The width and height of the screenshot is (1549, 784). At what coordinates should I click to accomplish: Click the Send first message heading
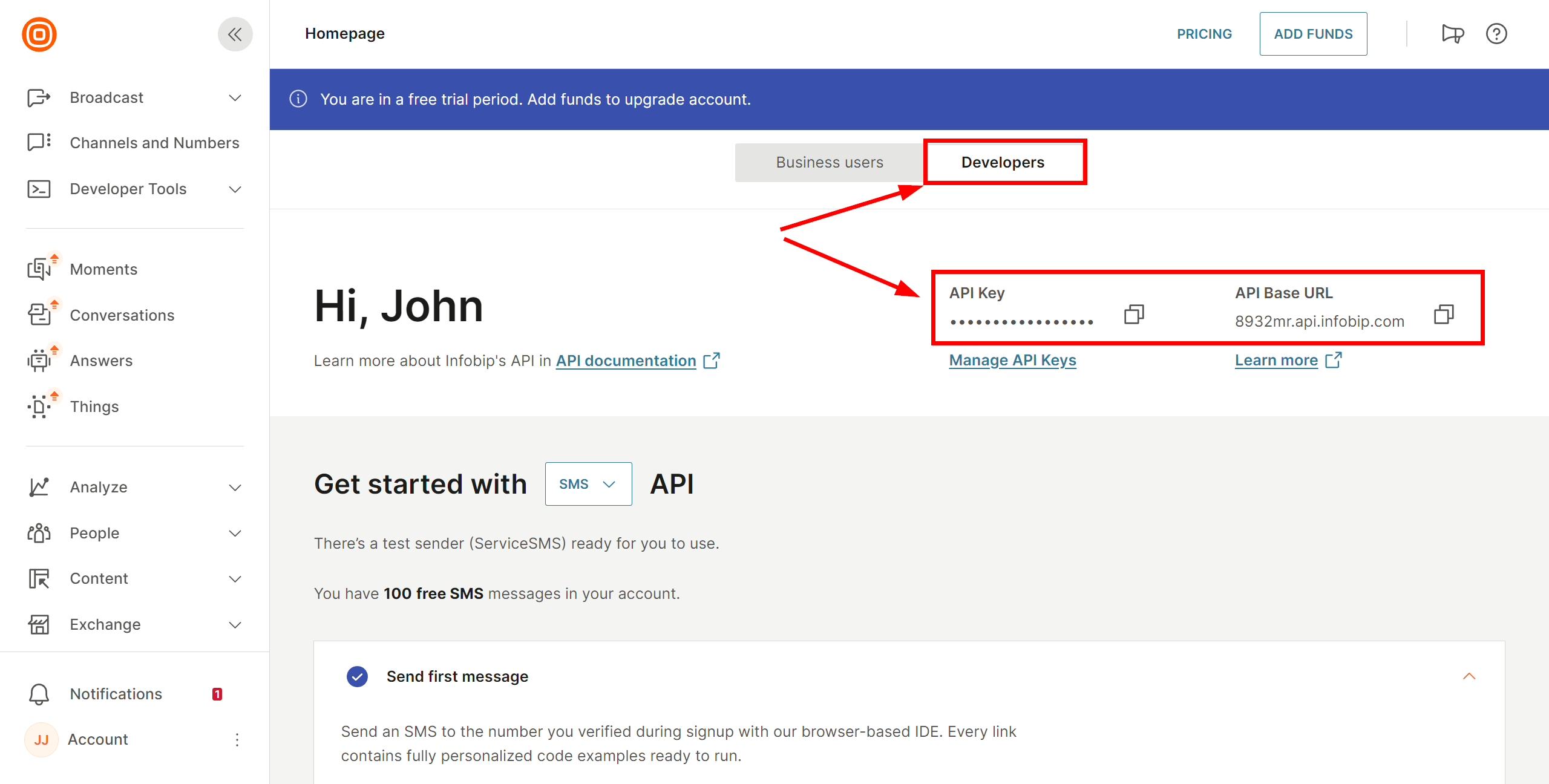pos(457,676)
